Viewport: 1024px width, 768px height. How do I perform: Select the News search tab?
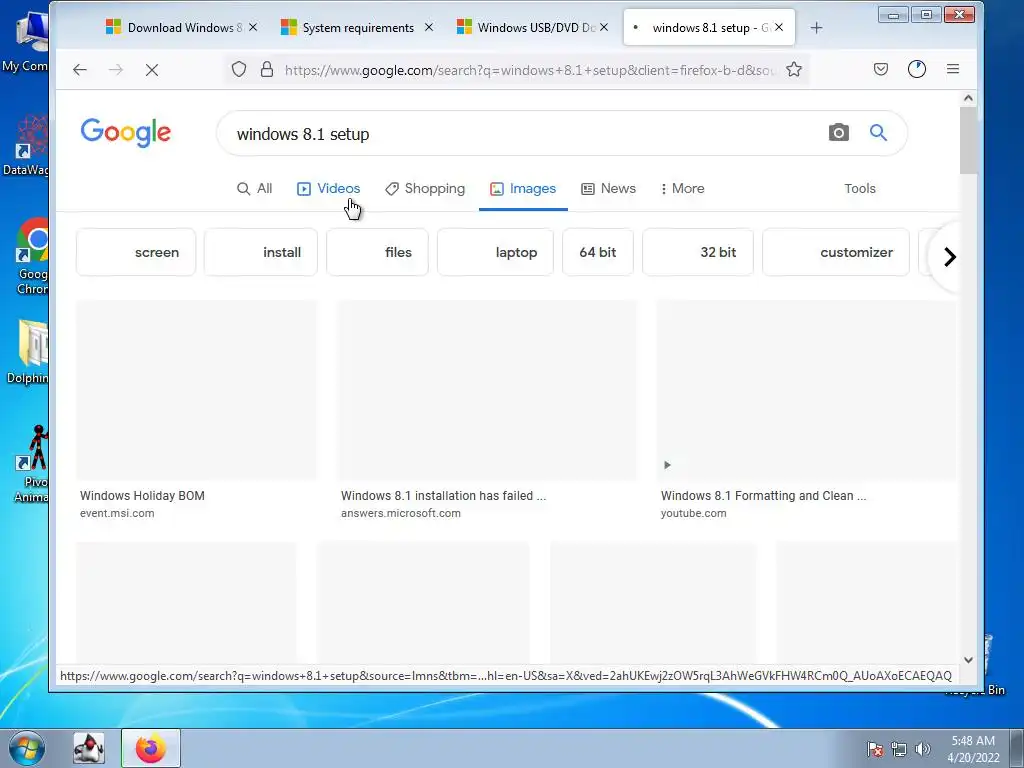pyautogui.click(x=609, y=188)
